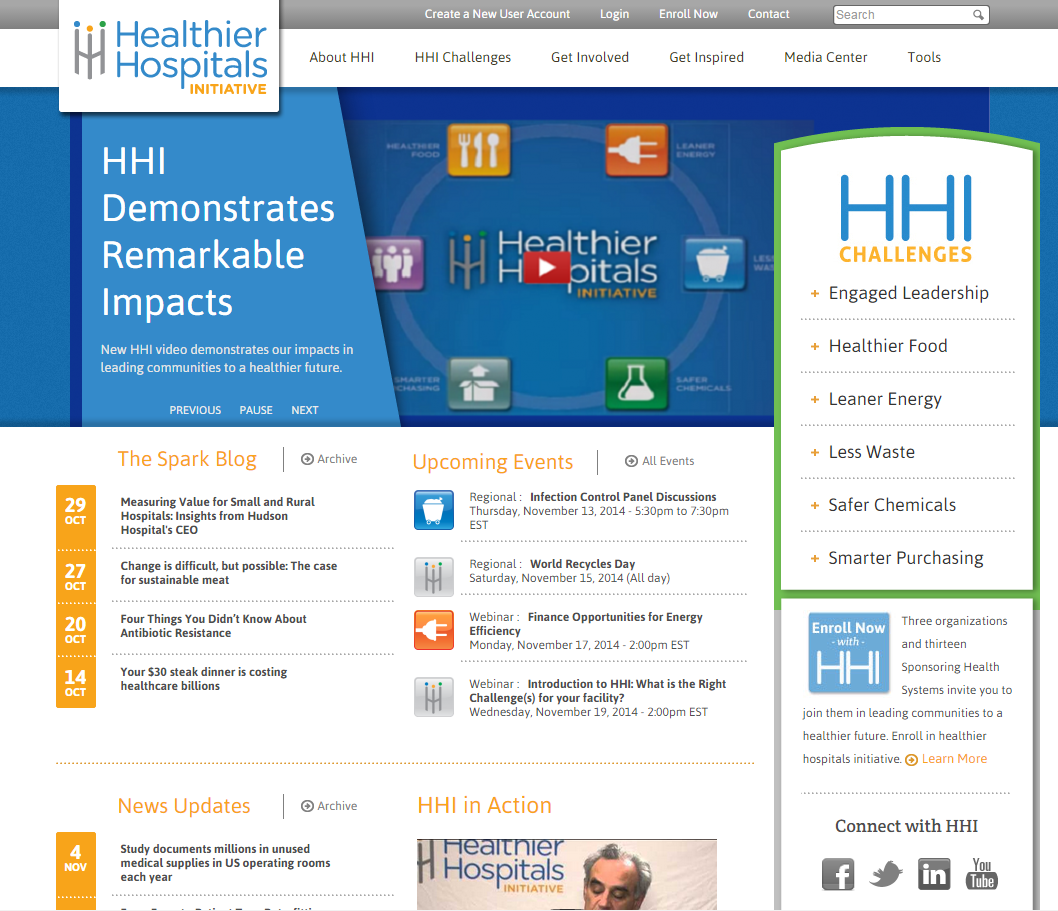Pause the homepage carousel
This screenshot has width=1058, height=911.
(256, 410)
